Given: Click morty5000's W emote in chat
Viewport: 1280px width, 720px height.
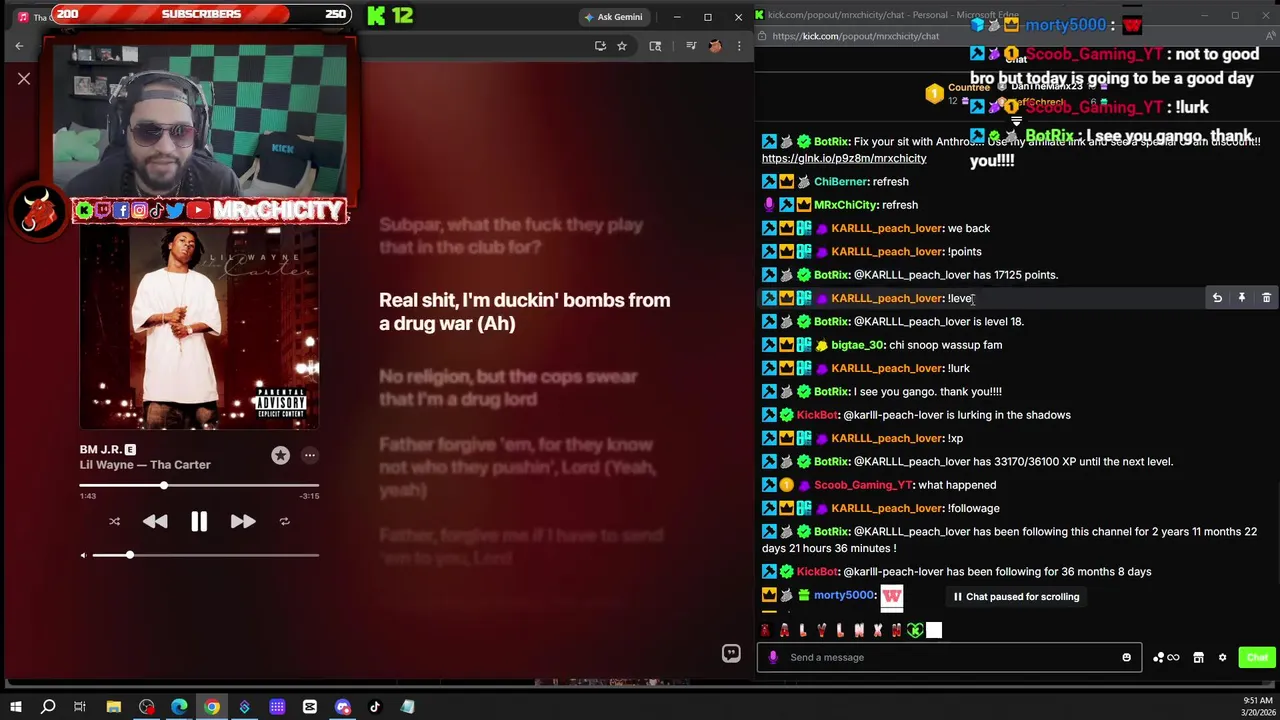Looking at the screenshot, I should click(891, 597).
